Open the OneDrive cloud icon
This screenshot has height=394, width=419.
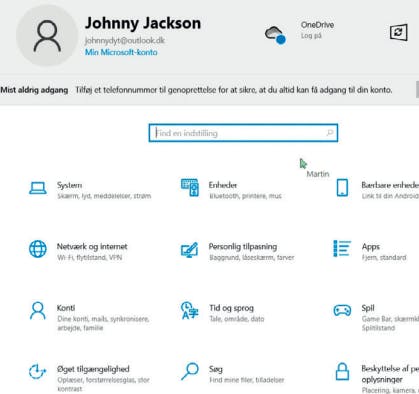pos(275,35)
